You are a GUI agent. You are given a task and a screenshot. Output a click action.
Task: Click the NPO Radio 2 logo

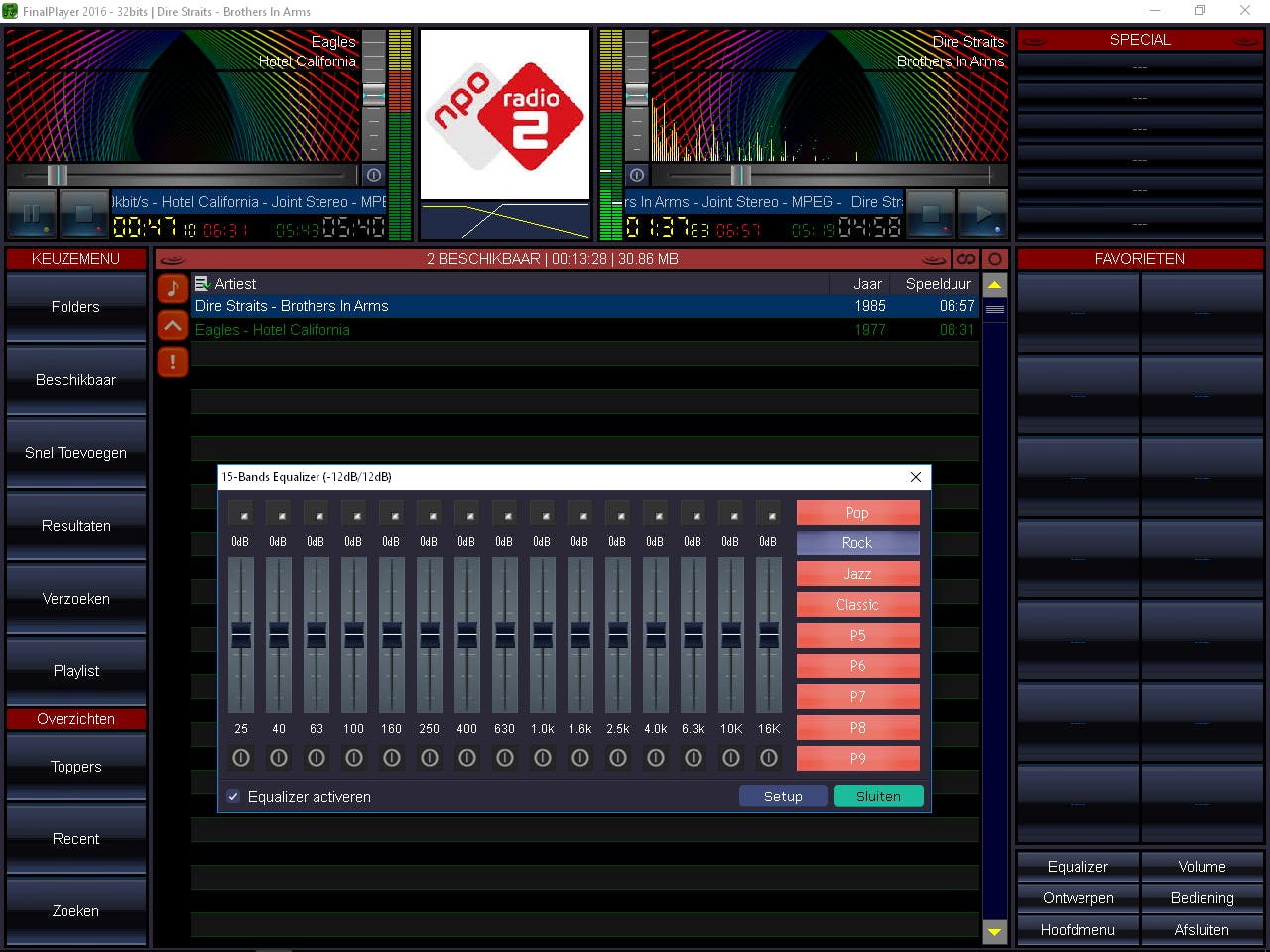pyautogui.click(x=505, y=115)
